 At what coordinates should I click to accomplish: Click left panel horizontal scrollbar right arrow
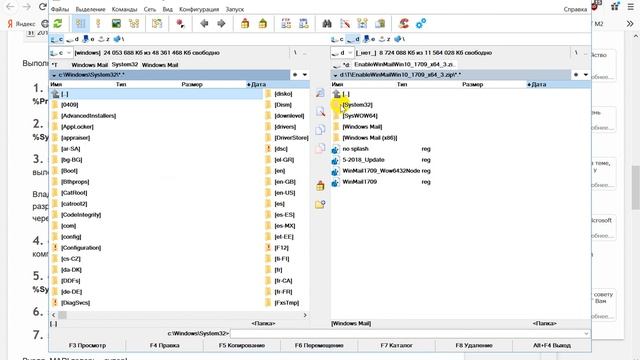click(x=305, y=315)
